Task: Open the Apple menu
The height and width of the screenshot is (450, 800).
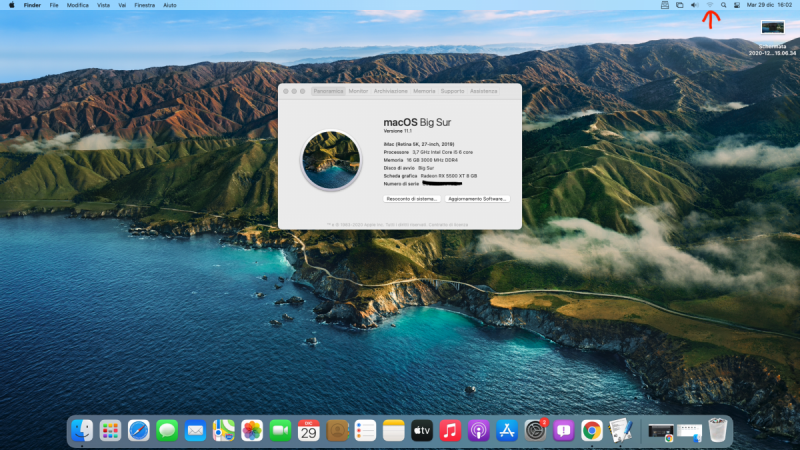Action: pyautogui.click(x=12, y=5)
